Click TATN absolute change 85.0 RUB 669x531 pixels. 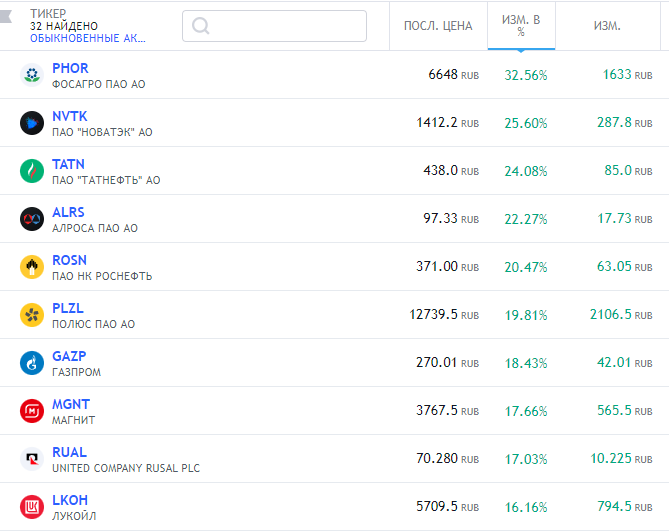pyautogui.click(x=628, y=171)
